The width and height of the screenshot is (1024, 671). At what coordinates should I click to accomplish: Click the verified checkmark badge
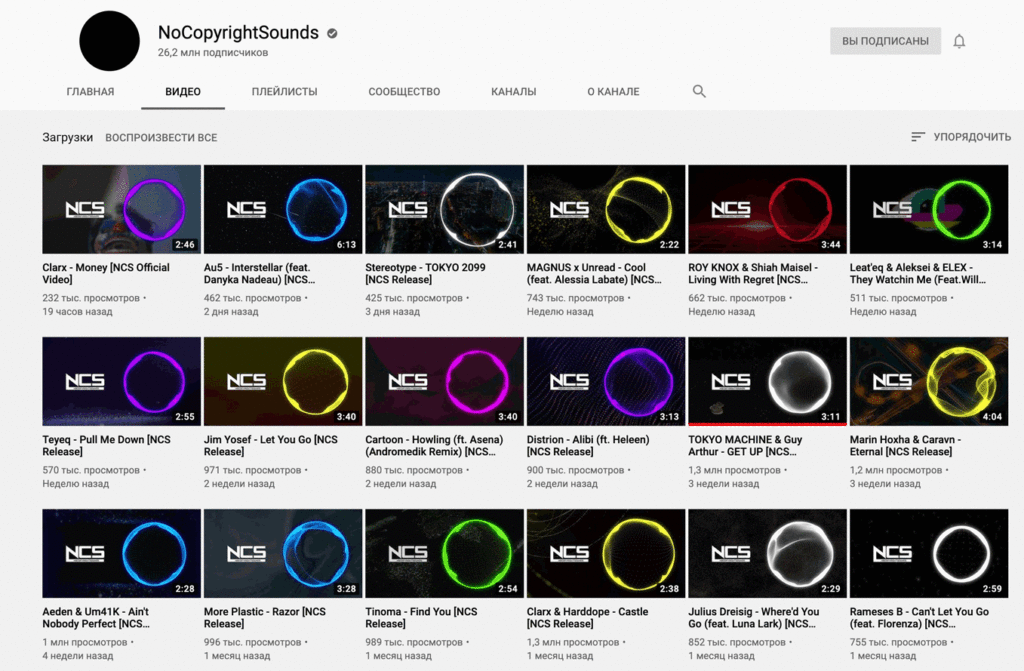pyautogui.click(x=332, y=33)
